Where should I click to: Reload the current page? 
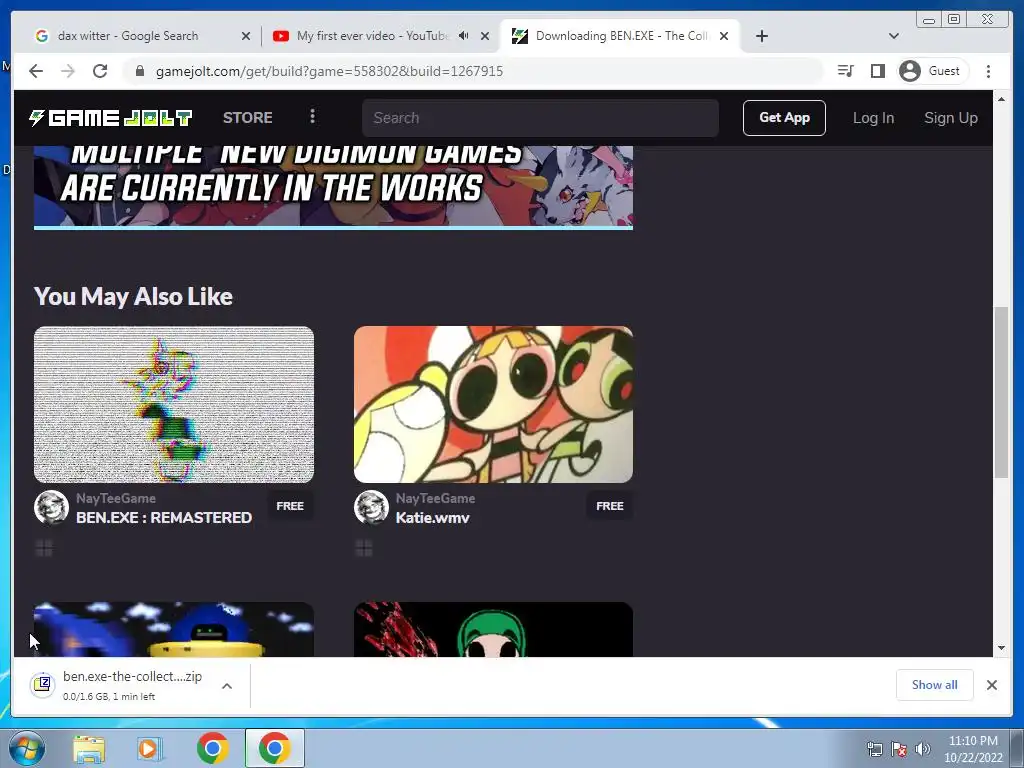point(100,71)
